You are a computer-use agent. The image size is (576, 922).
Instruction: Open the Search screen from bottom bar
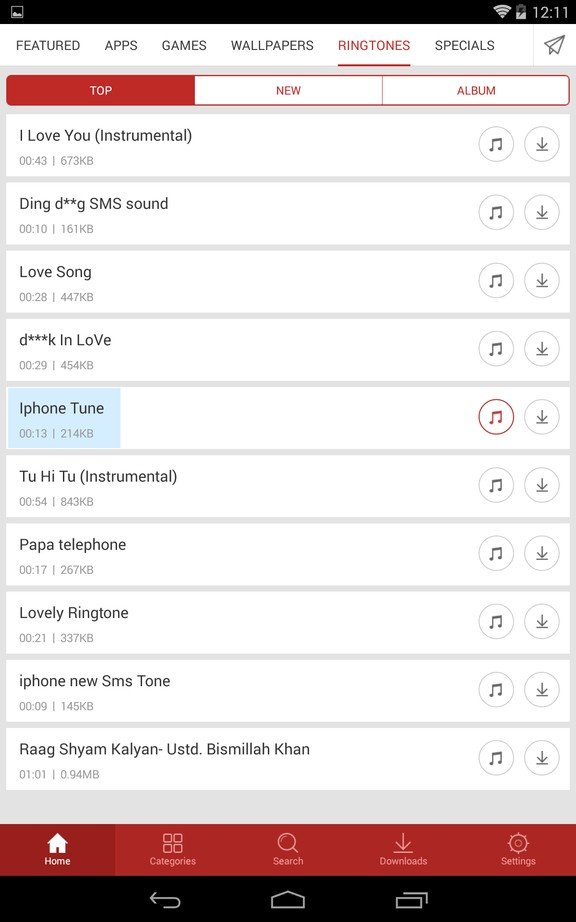pos(288,849)
